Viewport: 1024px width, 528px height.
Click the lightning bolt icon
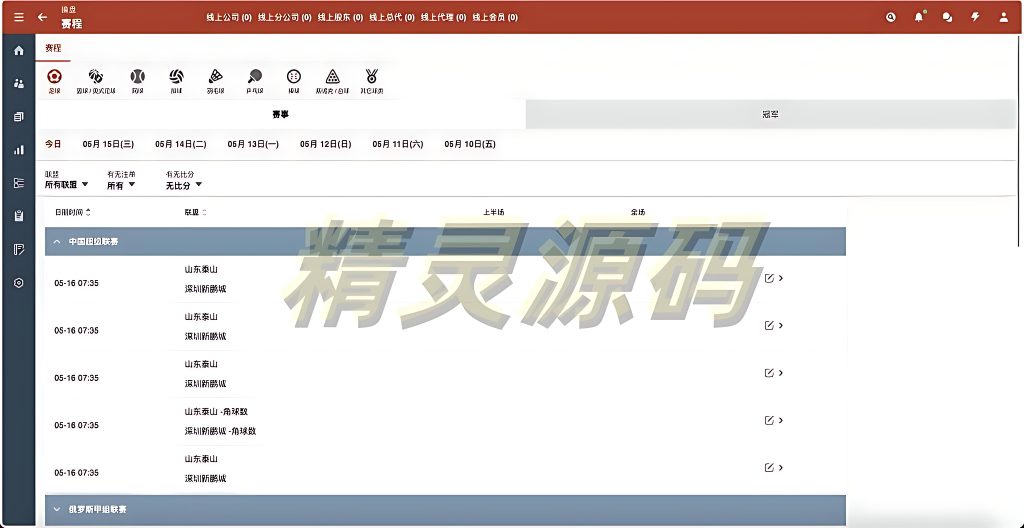[975, 18]
